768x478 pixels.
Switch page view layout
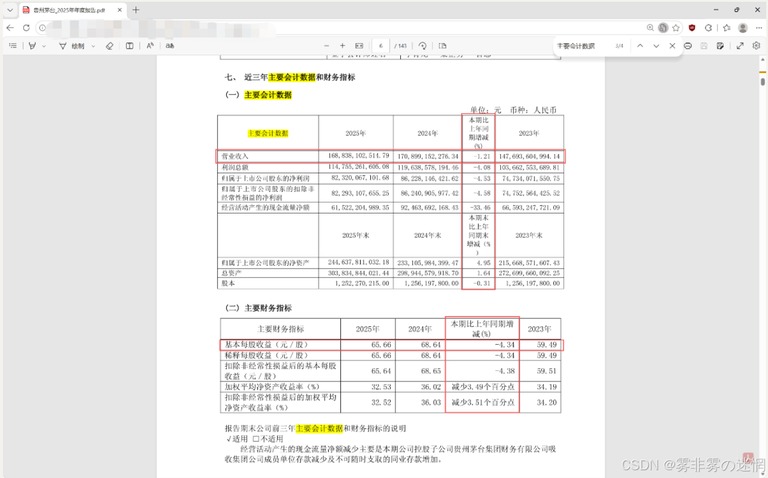click(x=129, y=46)
